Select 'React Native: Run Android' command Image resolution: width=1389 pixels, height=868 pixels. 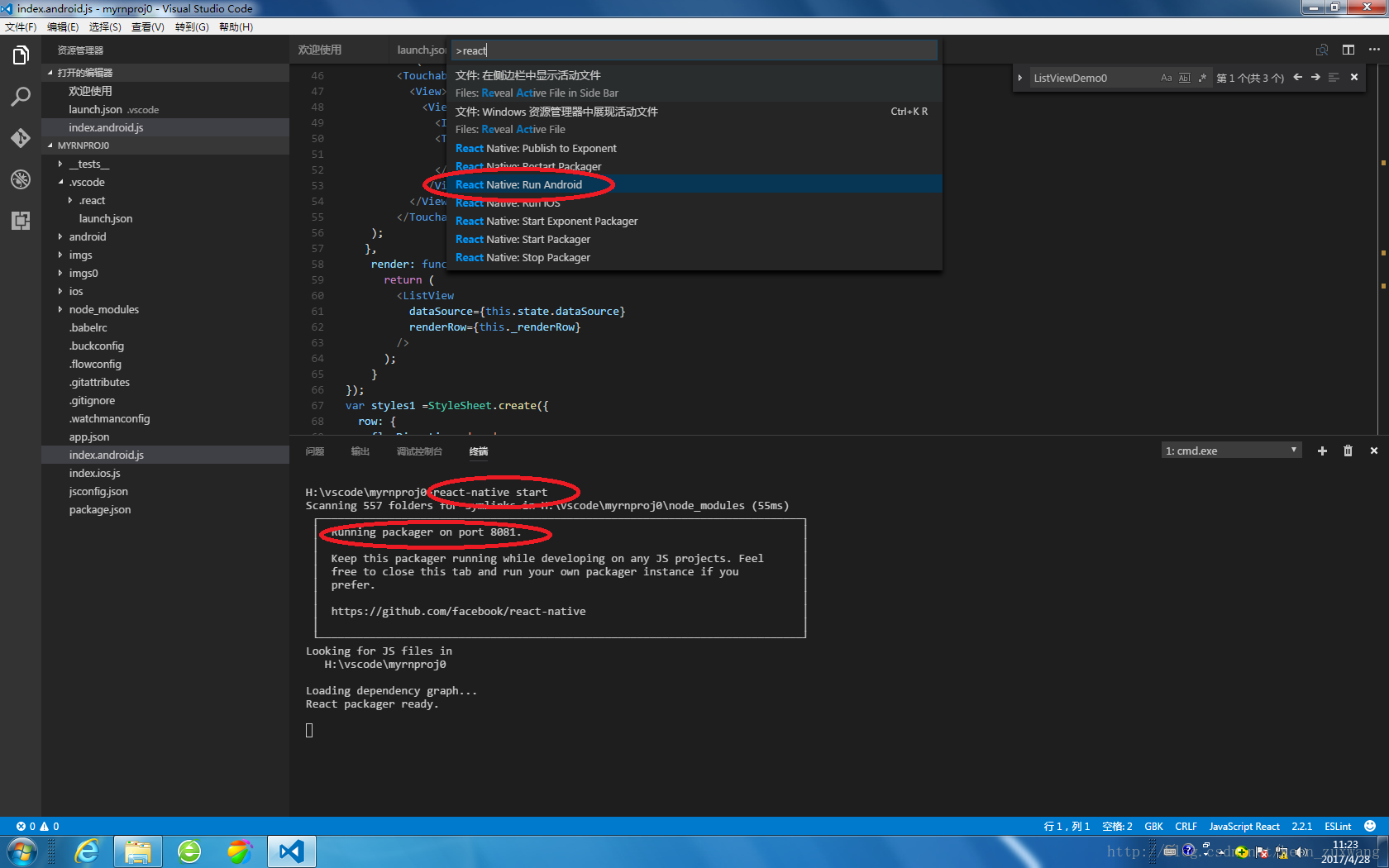(x=694, y=184)
